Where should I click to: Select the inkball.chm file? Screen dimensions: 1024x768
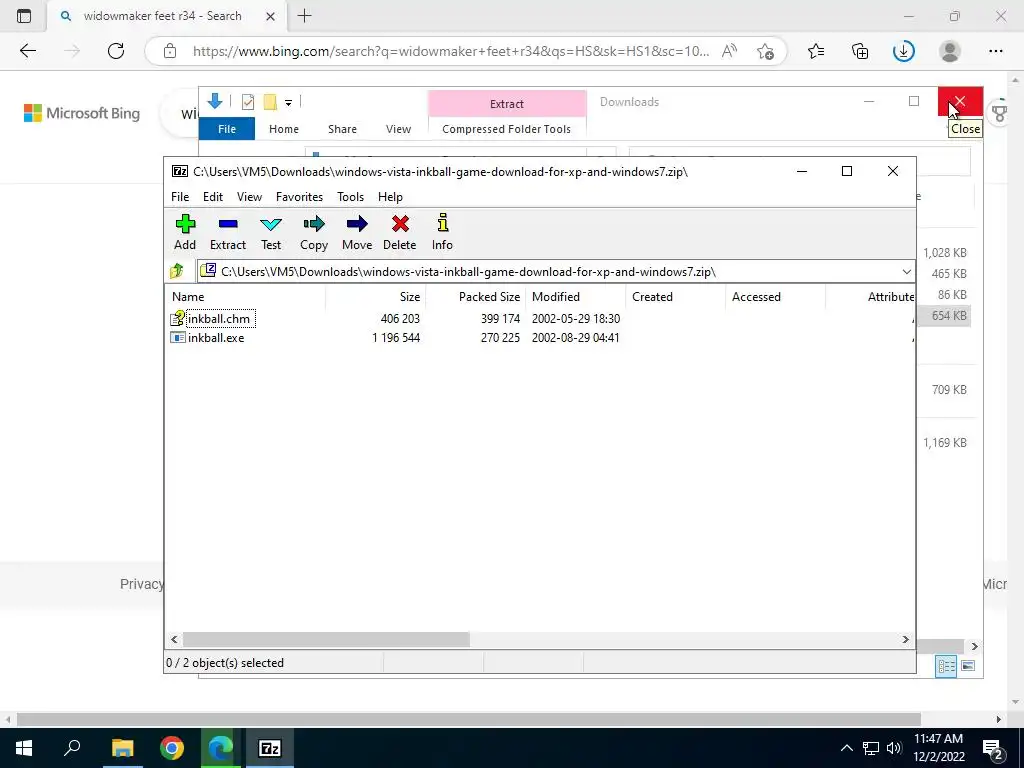pyautogui.click(x=219, y=319)
